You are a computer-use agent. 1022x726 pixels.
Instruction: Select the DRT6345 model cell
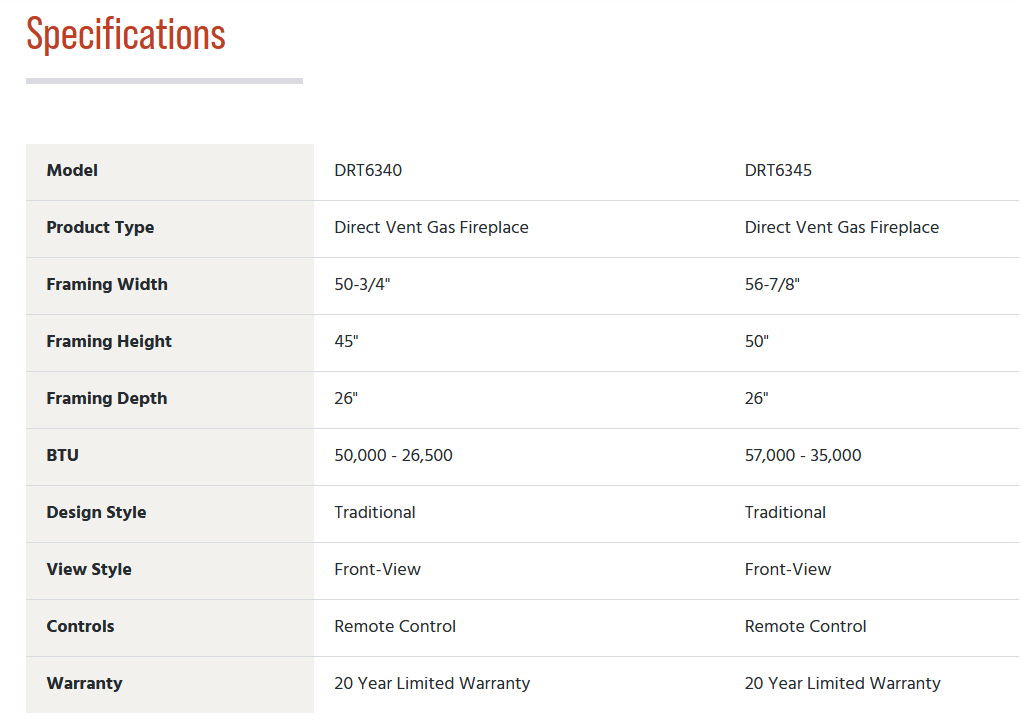[x=778, y=171]
